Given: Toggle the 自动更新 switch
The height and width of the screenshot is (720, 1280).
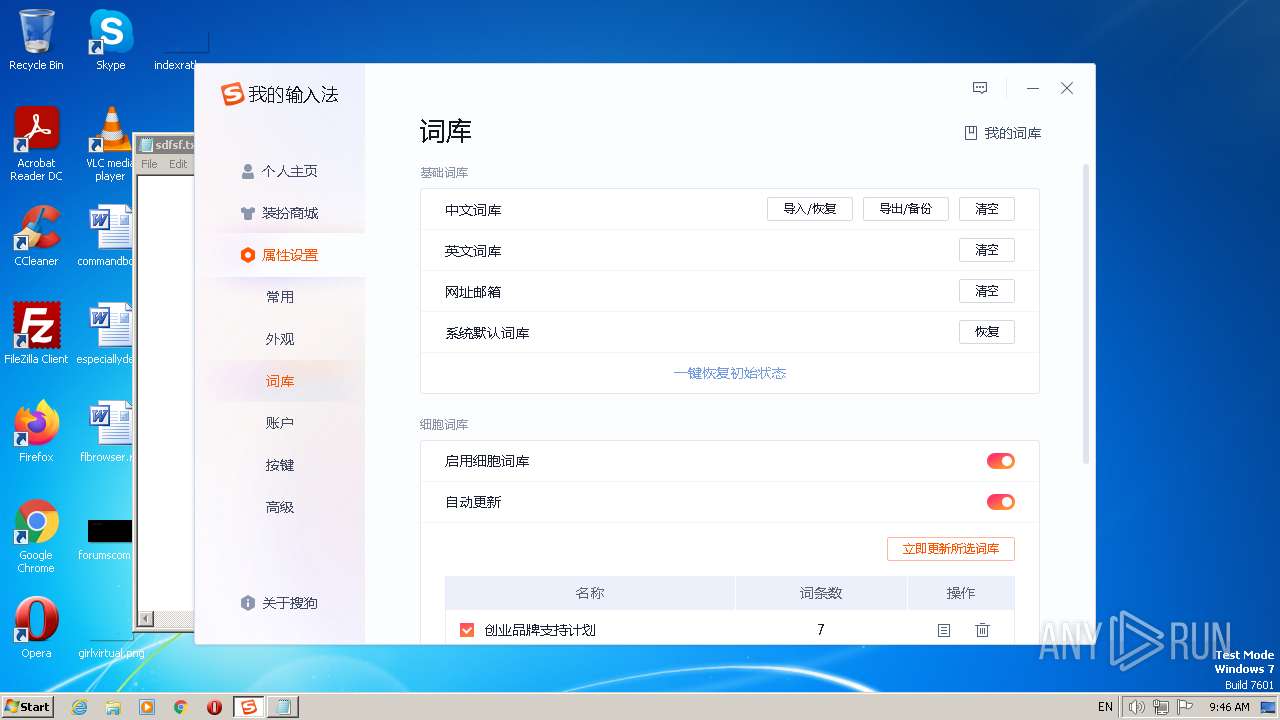Looking at the screenshot, I should 1001,502.
